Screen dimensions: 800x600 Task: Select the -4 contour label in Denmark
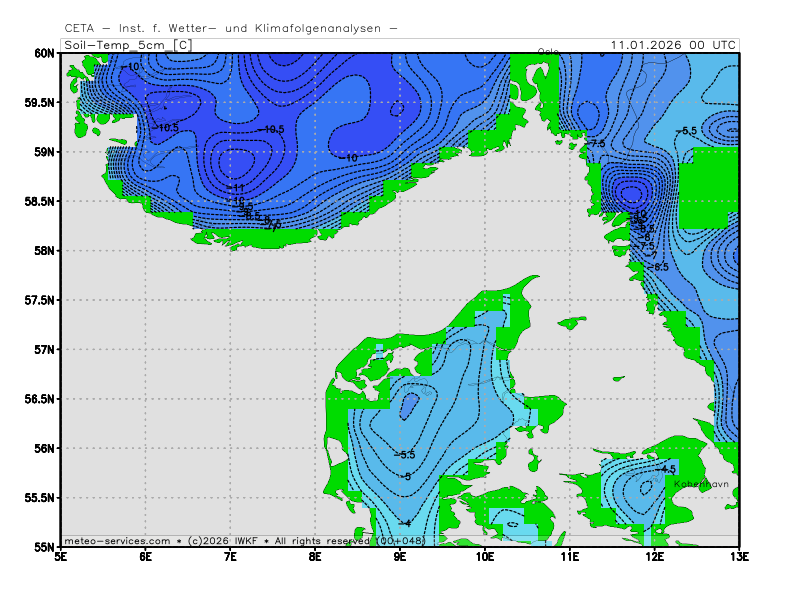405,523
